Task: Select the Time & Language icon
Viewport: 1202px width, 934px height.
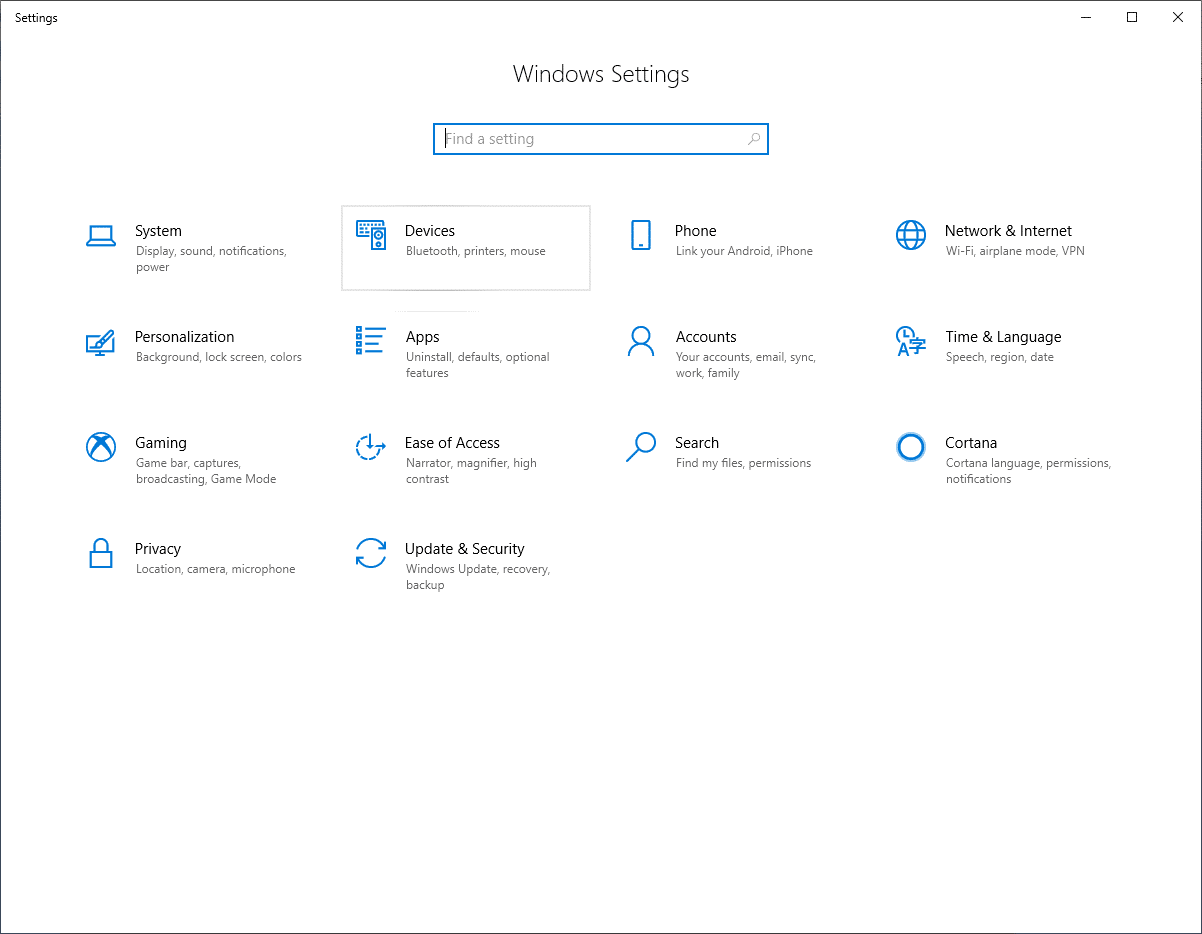Action: point(911,341)
